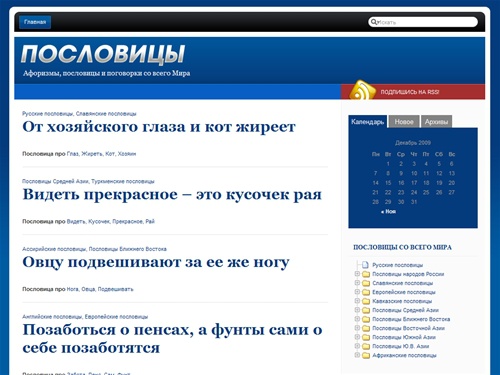Switch to the Архивы tab

(436, 122)
